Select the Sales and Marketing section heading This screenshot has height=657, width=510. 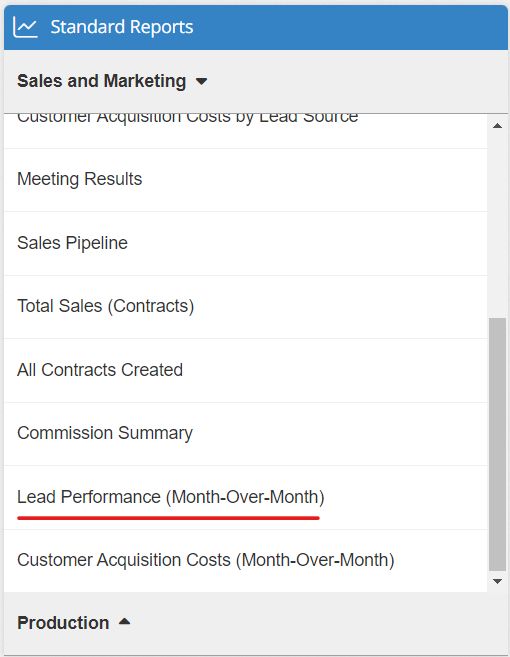[101, 81]
